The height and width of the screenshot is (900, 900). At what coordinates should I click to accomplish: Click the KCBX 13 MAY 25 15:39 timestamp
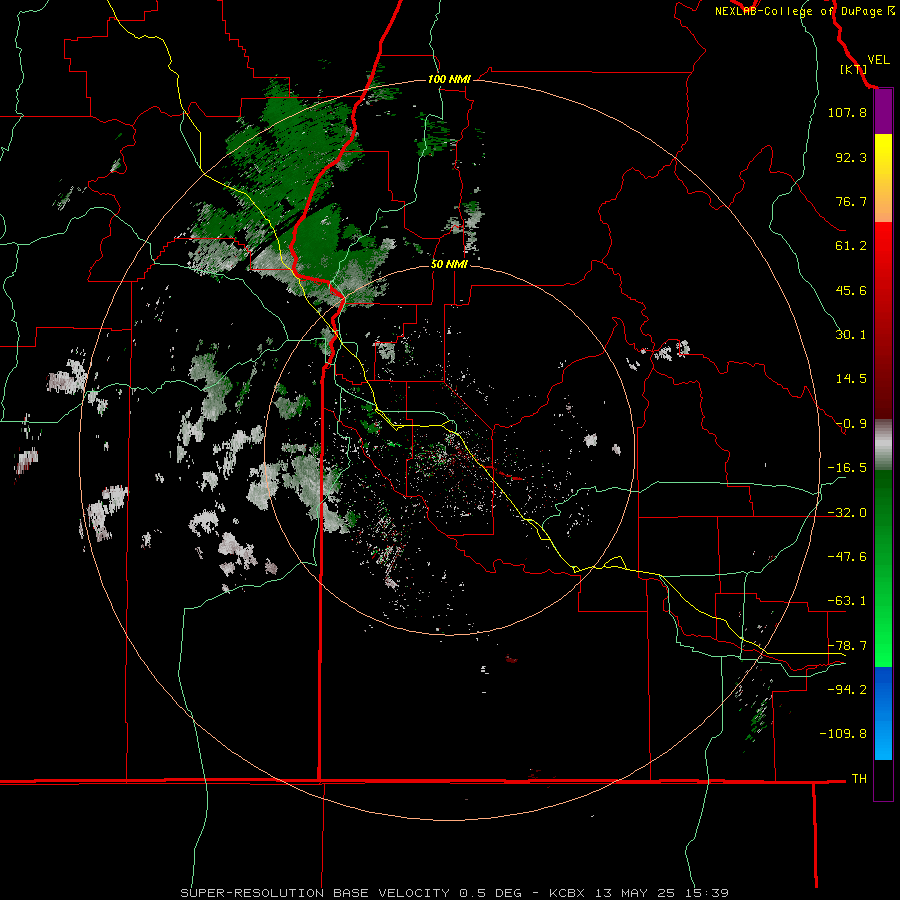[639, 893]
